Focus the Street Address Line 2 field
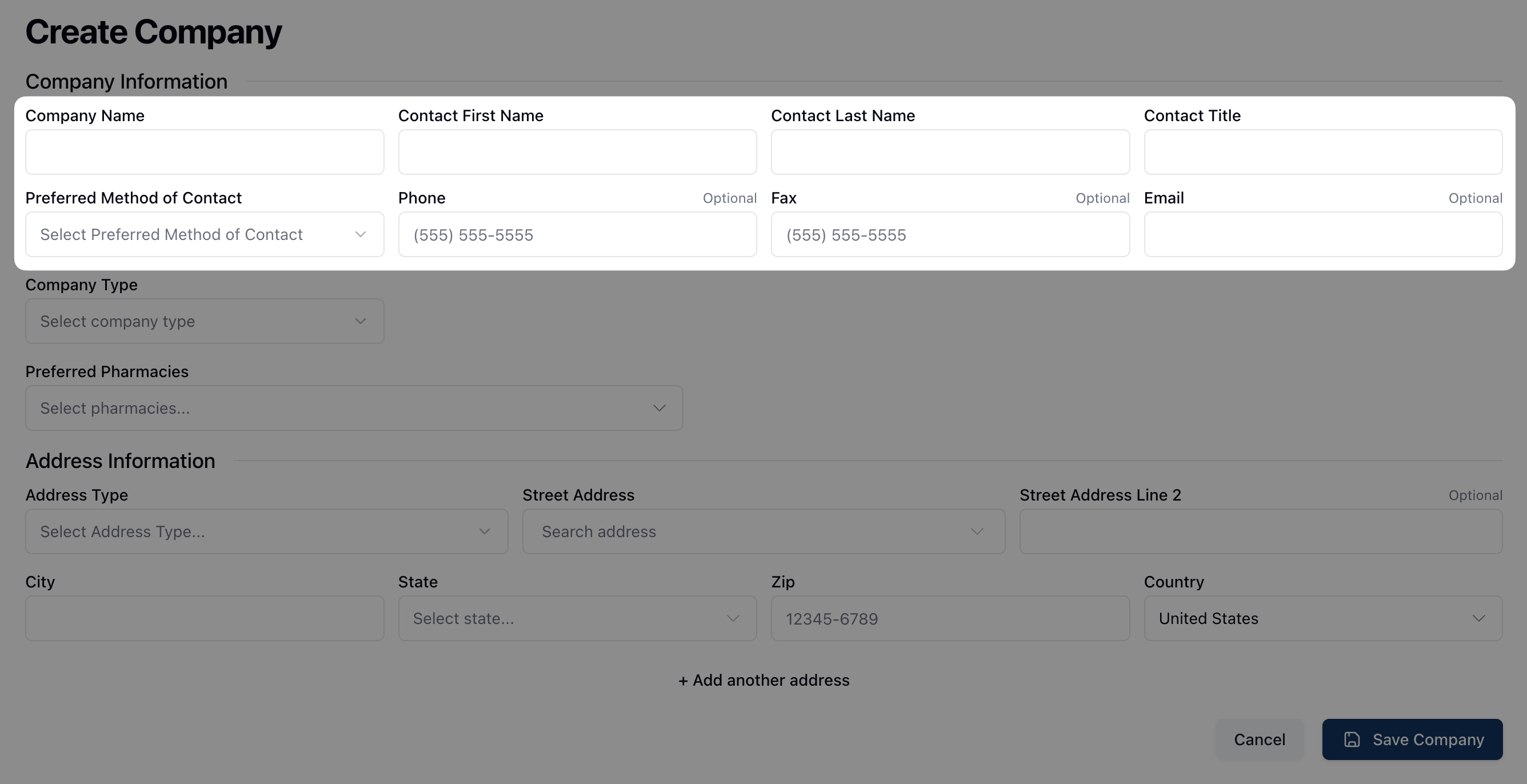The image size is (1527, 784). [1260, 531]
